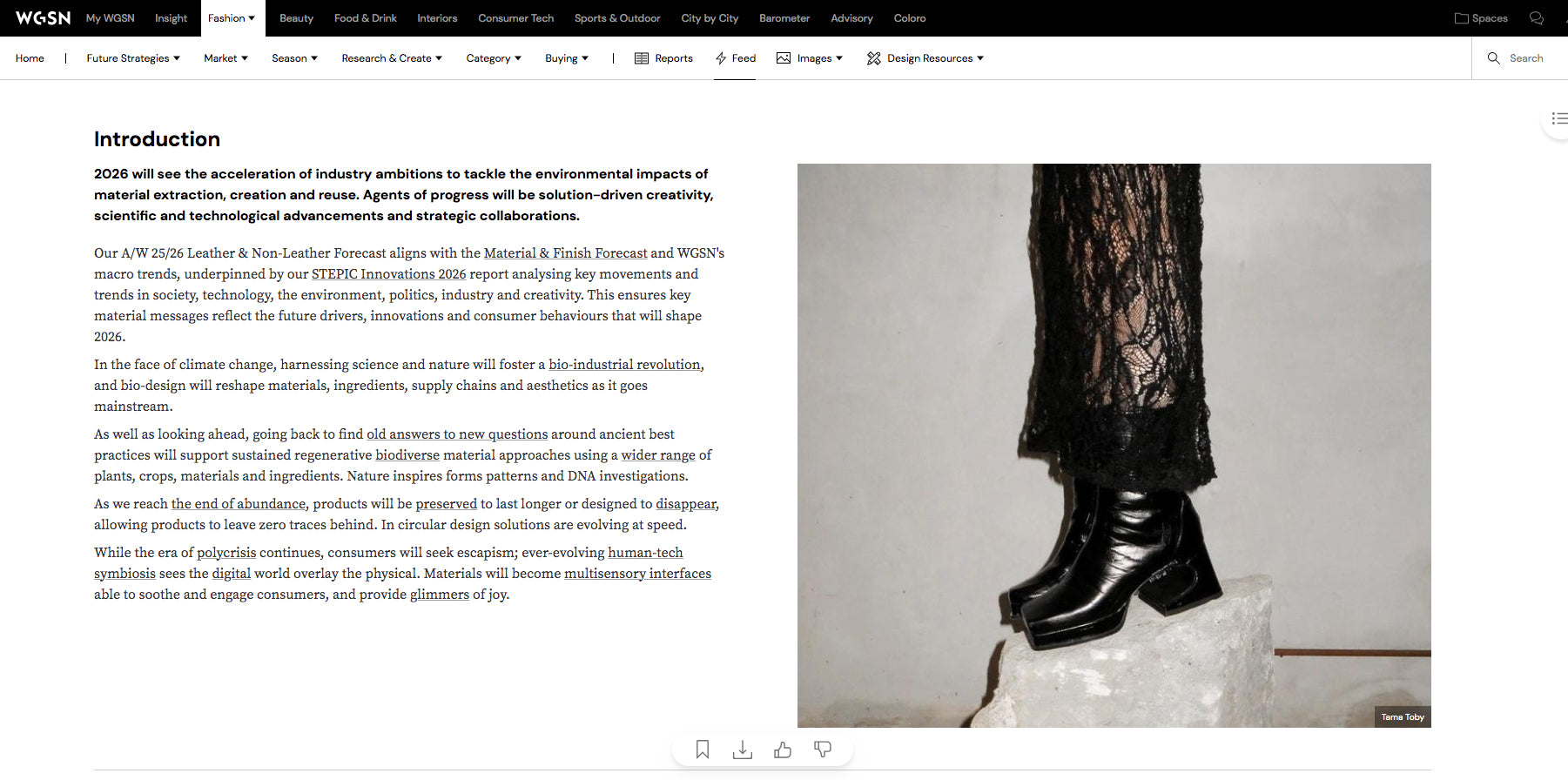Open the Reports section
The width and height of the screenshot is (1568, 780).
click(663, 58)
